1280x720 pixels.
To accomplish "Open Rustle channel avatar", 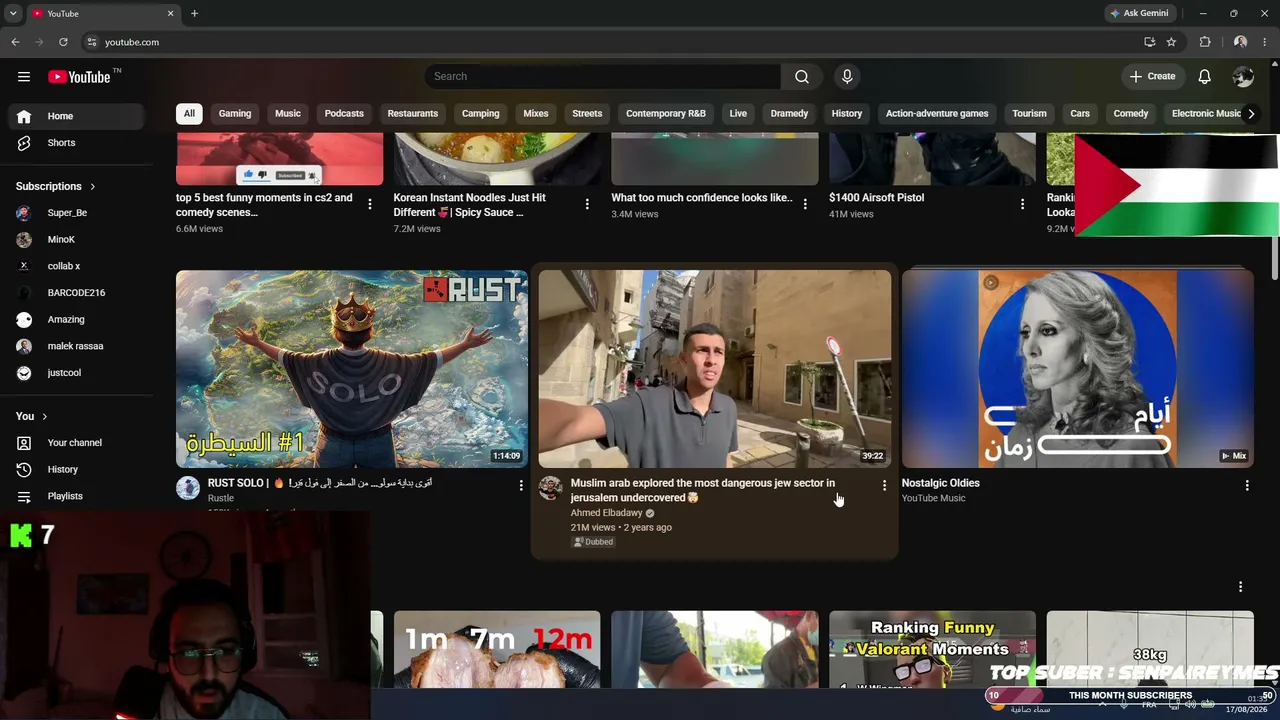I will pyautogui.click(x=188, y=488).
